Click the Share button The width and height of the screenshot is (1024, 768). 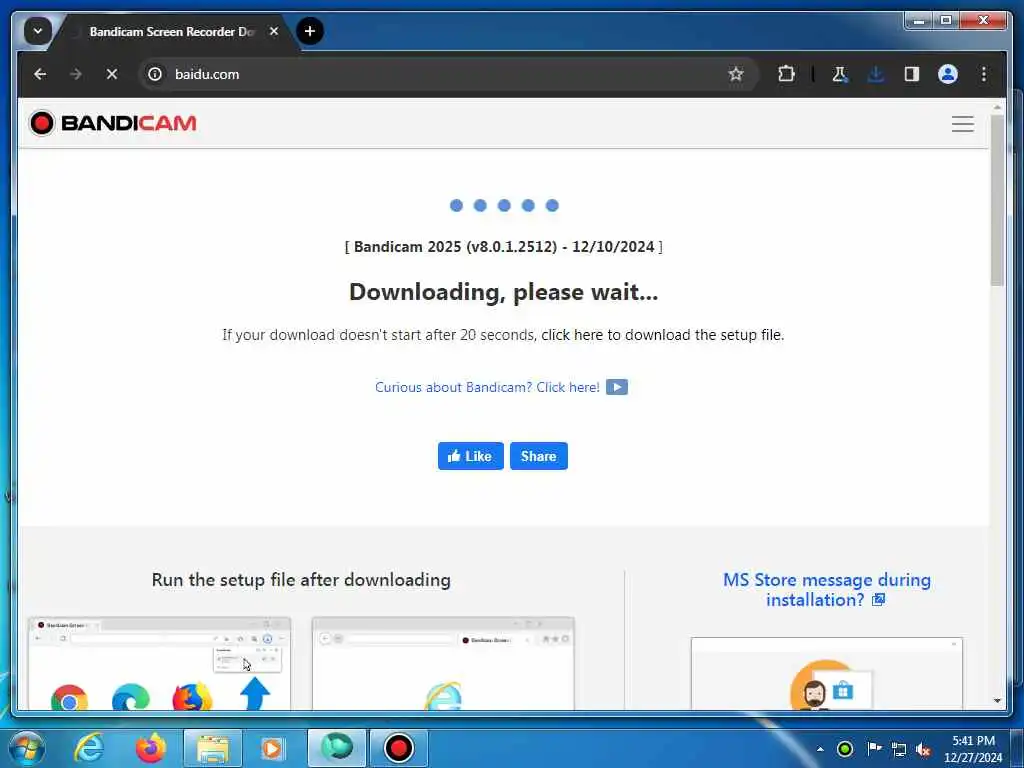point(539,456)
